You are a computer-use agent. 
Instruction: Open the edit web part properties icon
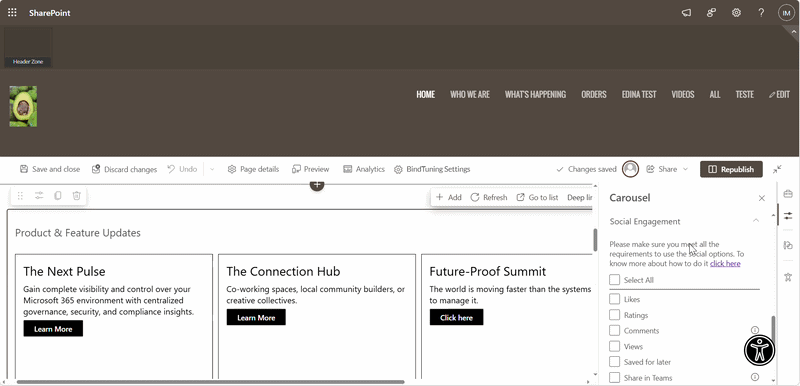pyautogui.click(x=39, y=195)
